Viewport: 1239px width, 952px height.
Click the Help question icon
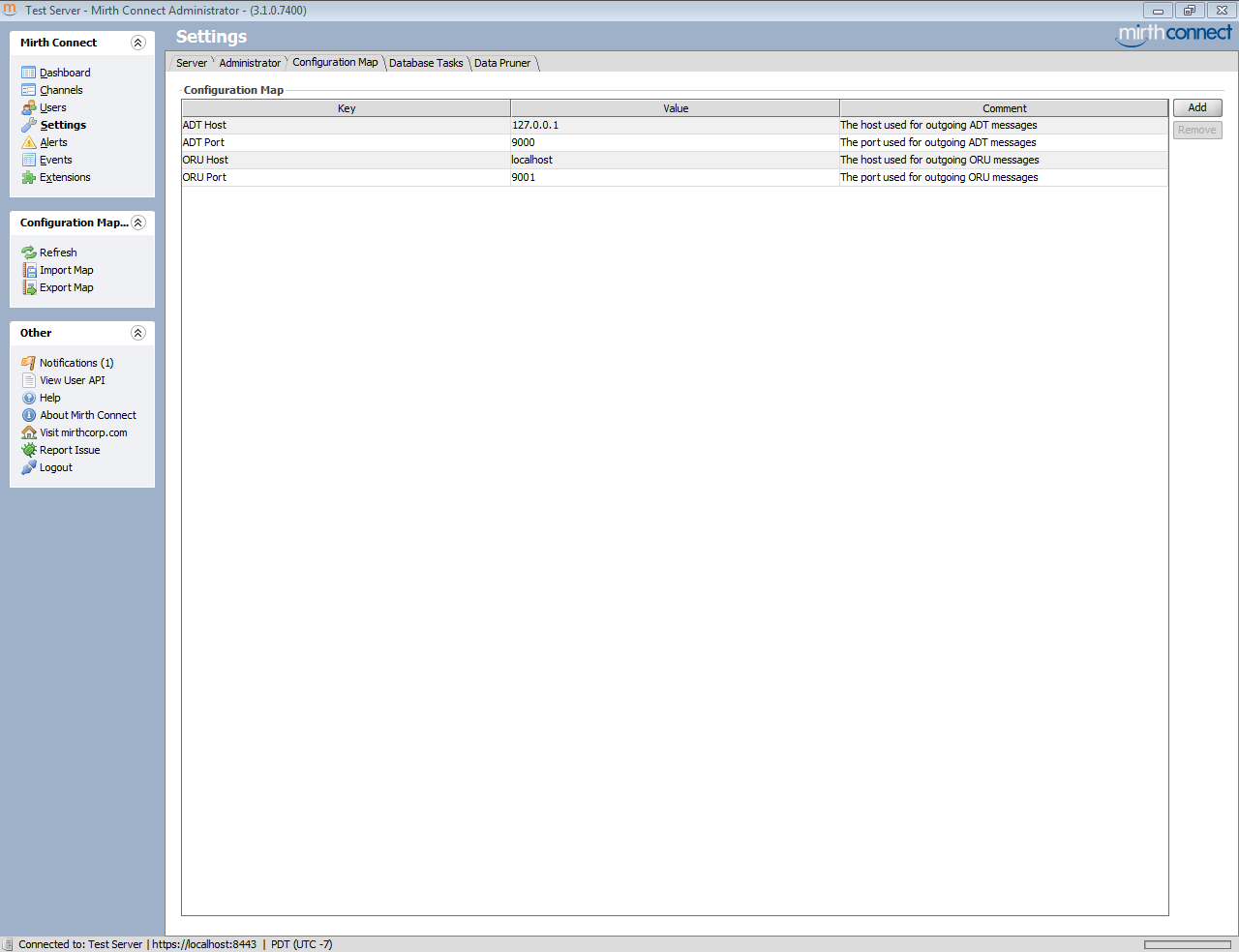coord(29,398)
